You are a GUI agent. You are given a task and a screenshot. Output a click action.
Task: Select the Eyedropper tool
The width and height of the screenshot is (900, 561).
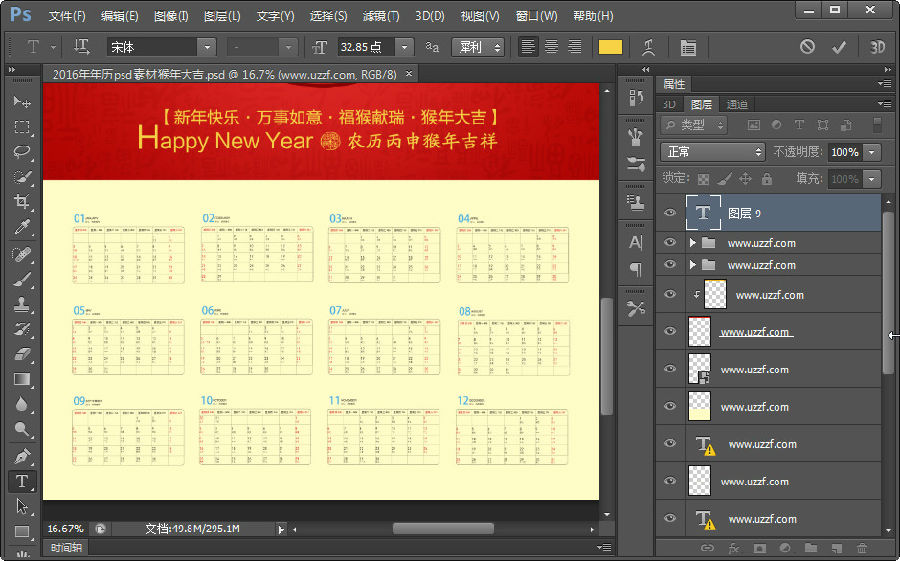tap(21, 228)
